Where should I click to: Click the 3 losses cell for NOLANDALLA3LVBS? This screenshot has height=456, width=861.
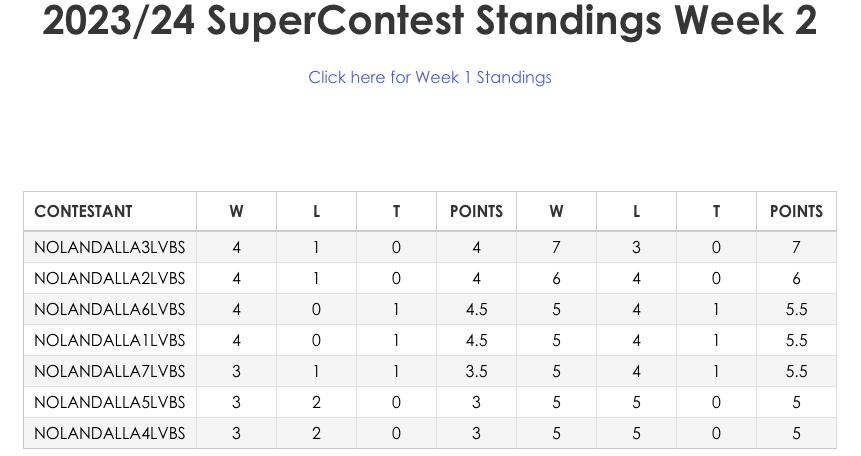pos(636,247)
